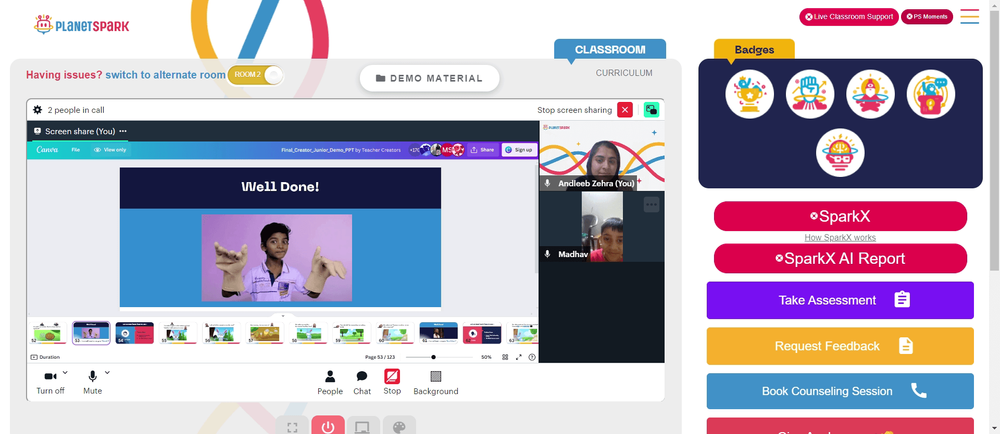Click Request Feedback button
The width and height of the screenshot is (1000, 434).
point(840,346)
